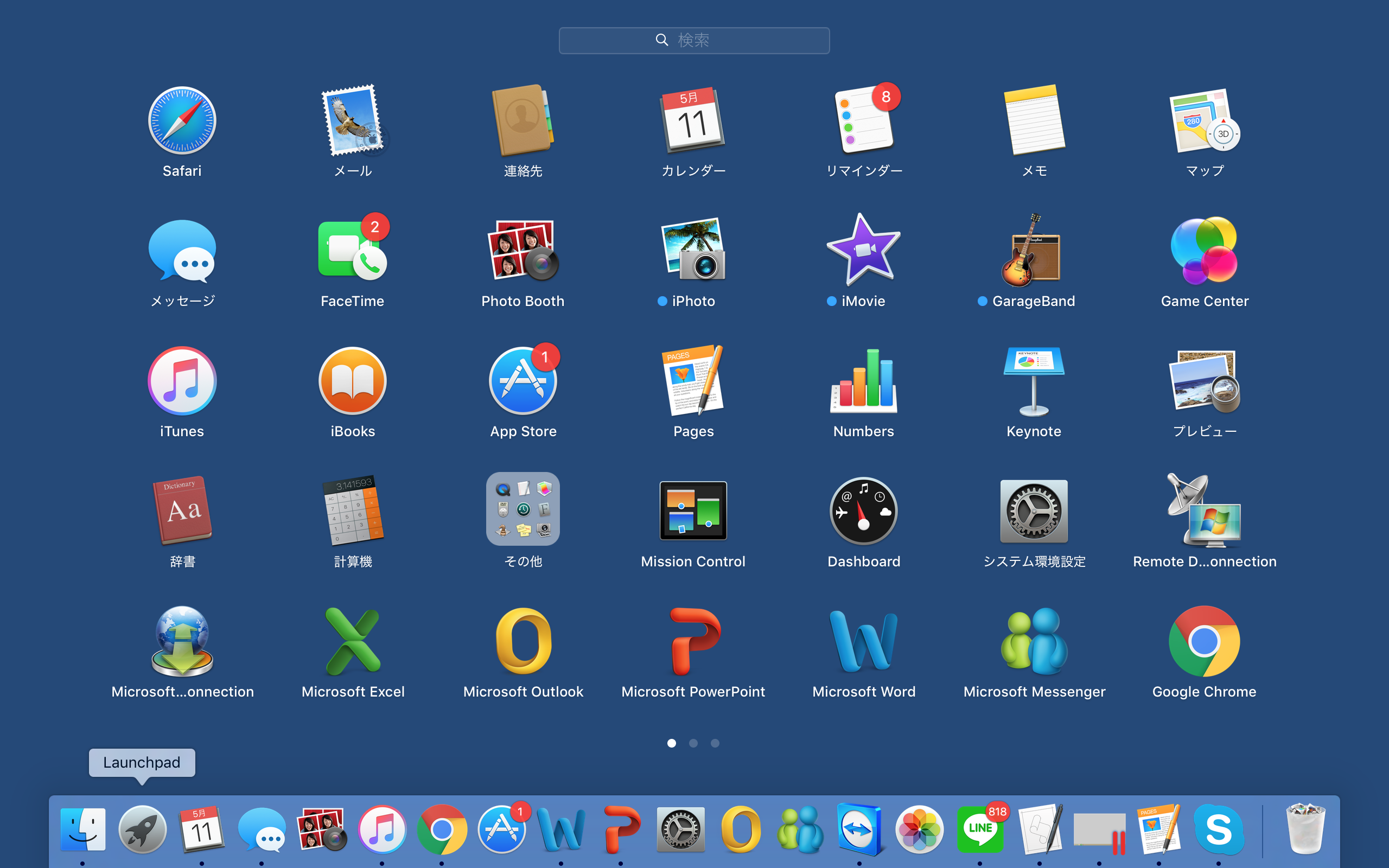Launch 計算機 (Calculator) app
The width and height of the screenshot is (1389, 868).
point(353,511)
